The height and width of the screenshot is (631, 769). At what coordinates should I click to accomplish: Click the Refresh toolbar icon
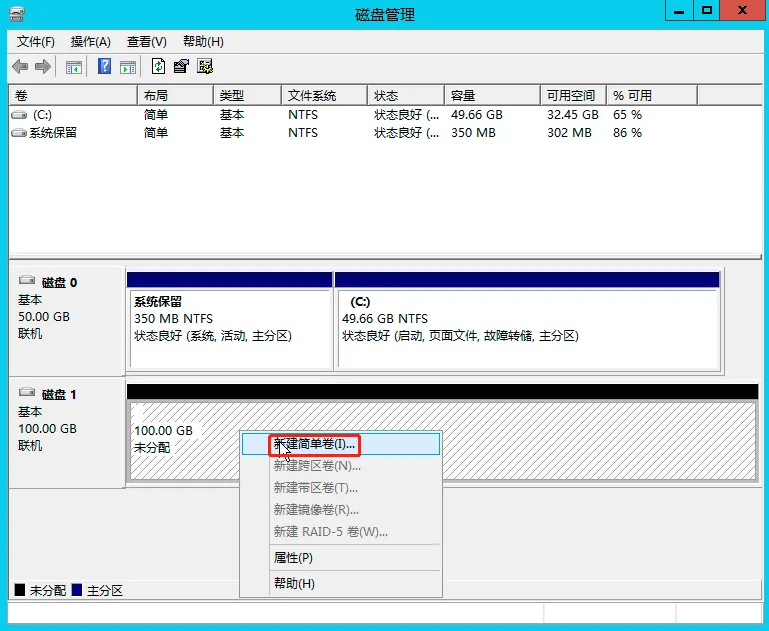click(158, 67)
